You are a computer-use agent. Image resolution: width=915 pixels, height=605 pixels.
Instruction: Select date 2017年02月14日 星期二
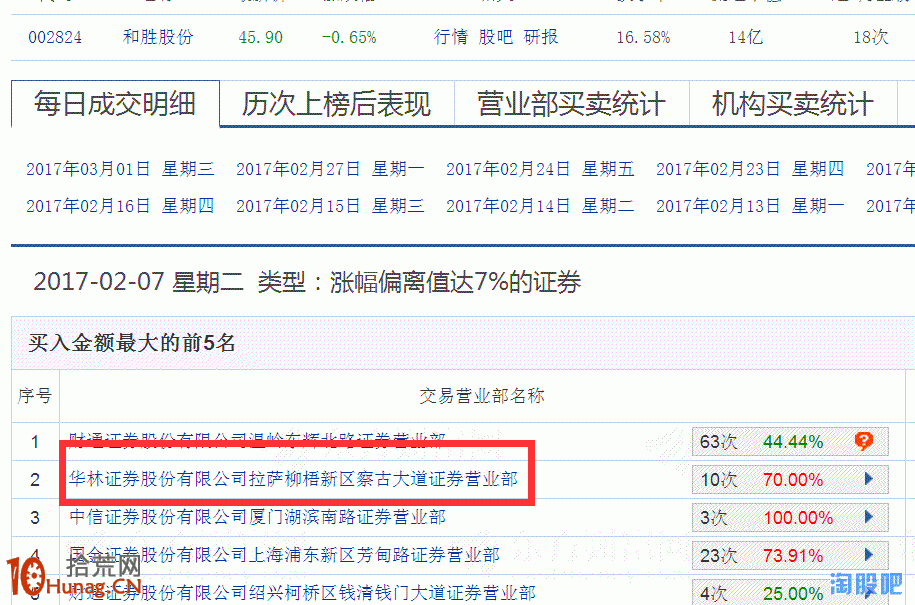click(x=540, y=206)
